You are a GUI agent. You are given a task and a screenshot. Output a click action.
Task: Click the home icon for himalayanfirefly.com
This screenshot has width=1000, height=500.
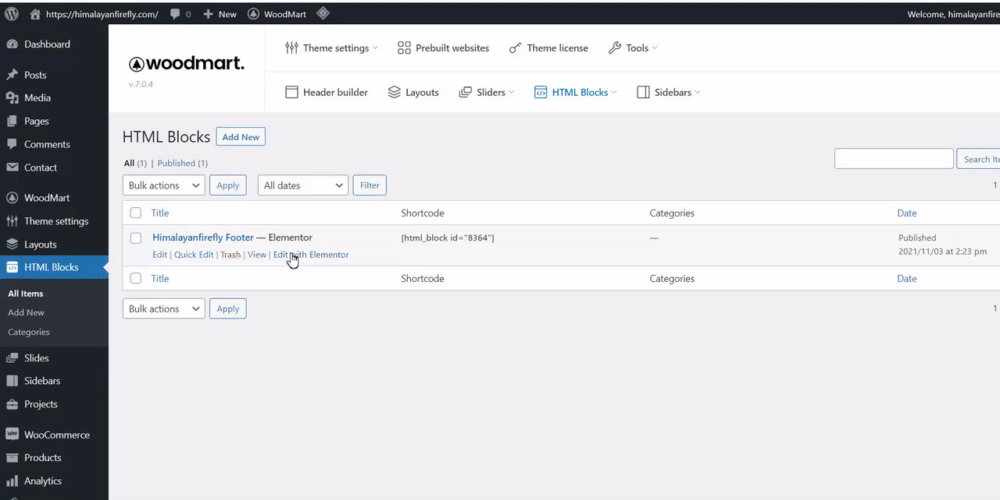tap(35, 14)
